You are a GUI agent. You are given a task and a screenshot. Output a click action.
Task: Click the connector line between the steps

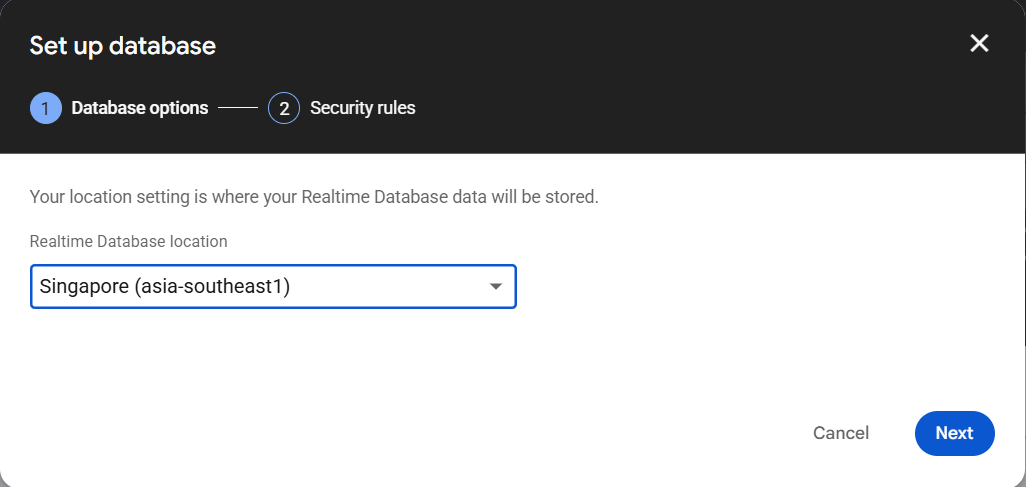pos(238,108)
